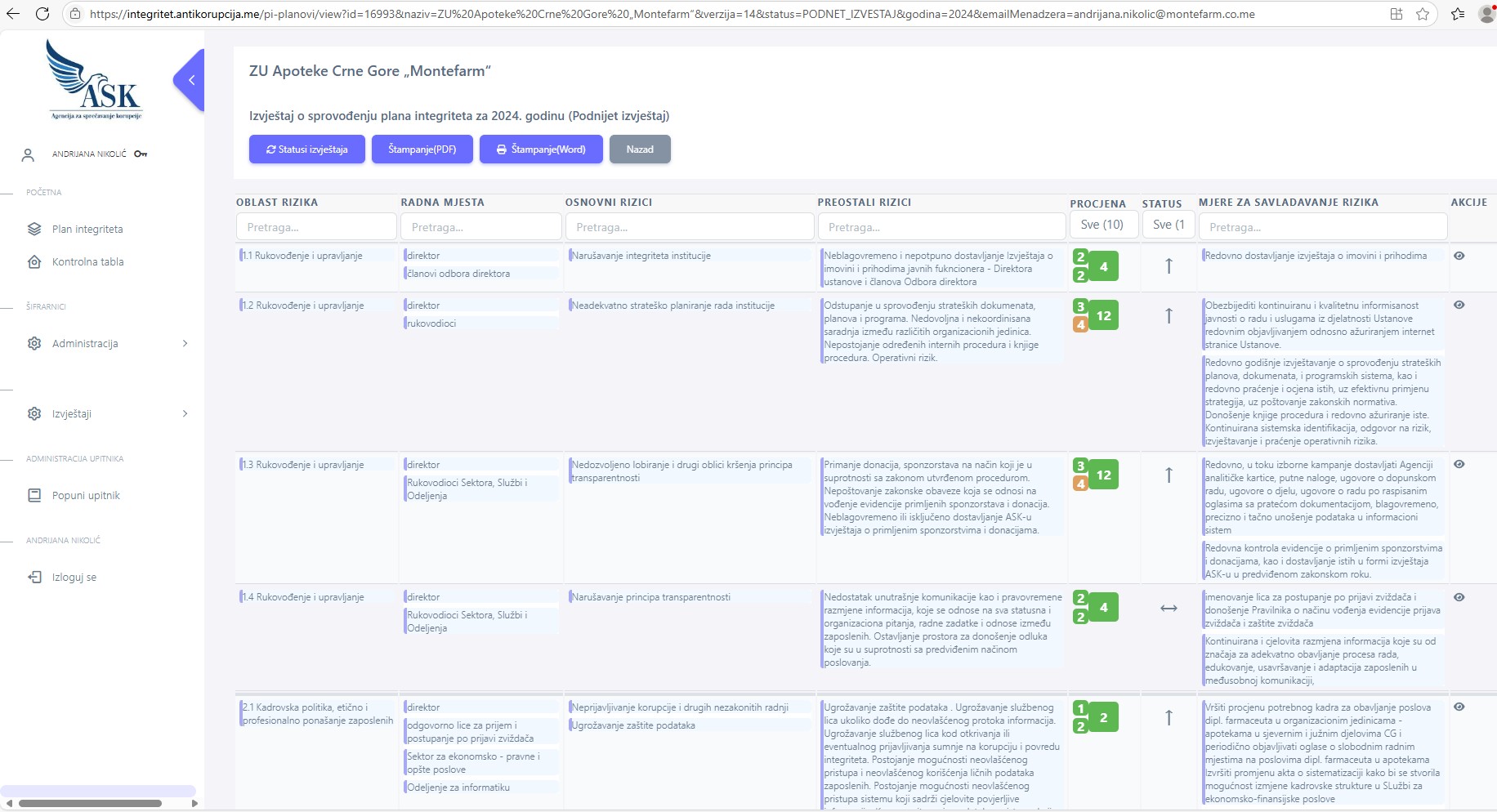Click the browser address bar URL

[672, 14]
